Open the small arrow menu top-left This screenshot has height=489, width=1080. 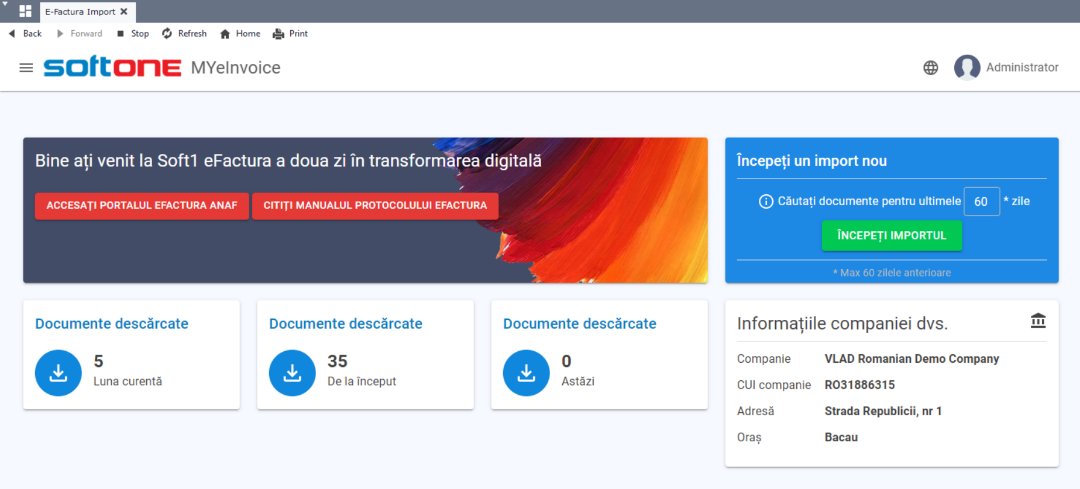point(6,4)
